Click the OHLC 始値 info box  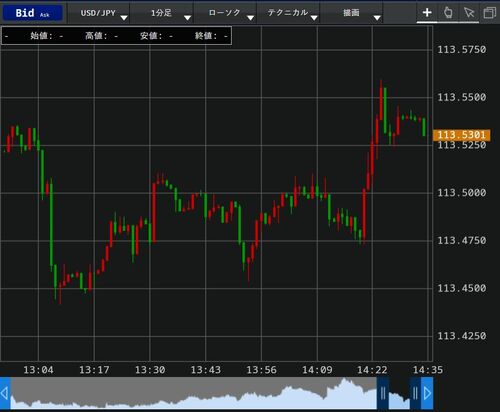[116, 36]
